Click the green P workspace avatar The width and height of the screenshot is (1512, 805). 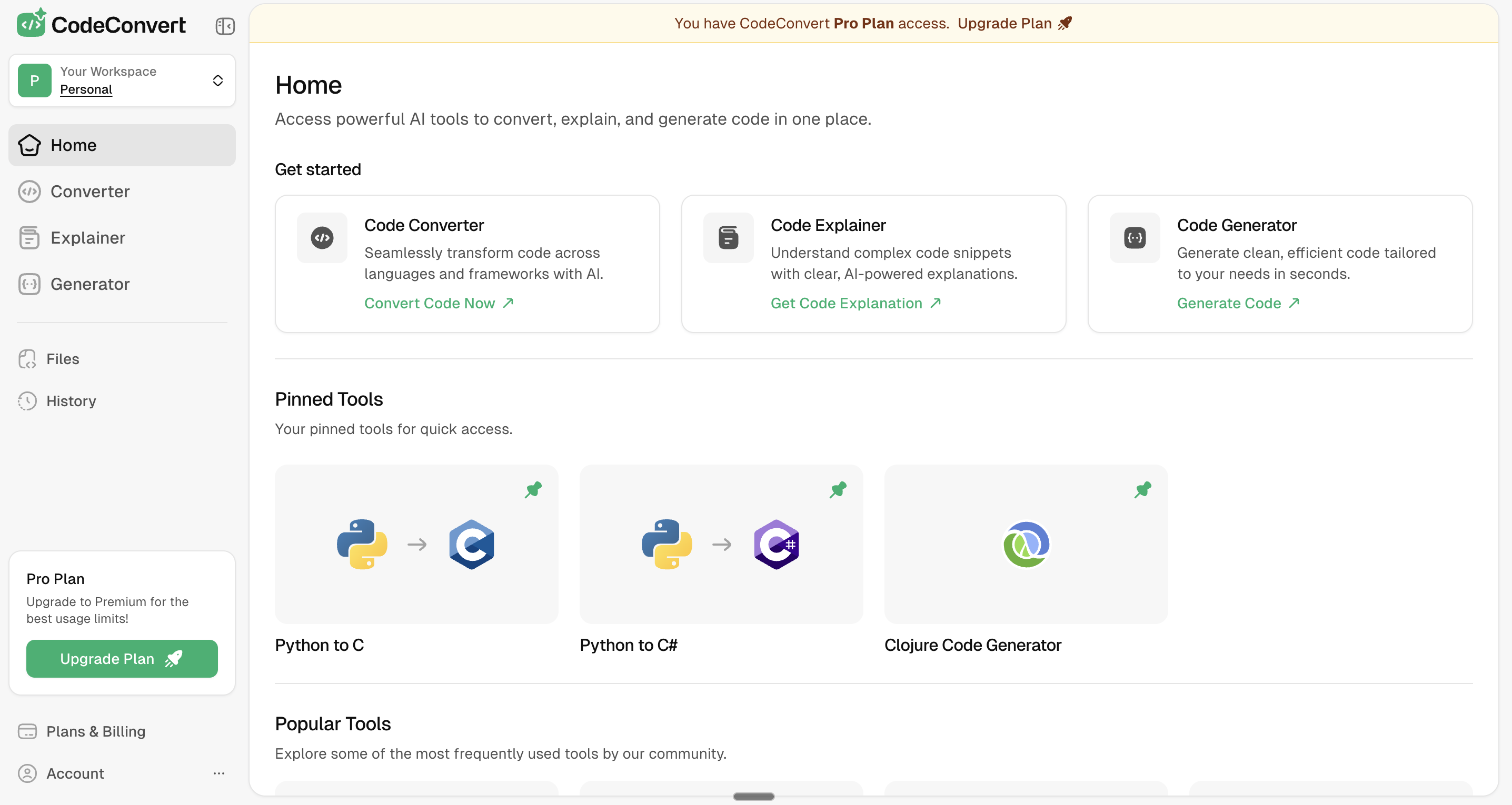click(x=35, y=80)
